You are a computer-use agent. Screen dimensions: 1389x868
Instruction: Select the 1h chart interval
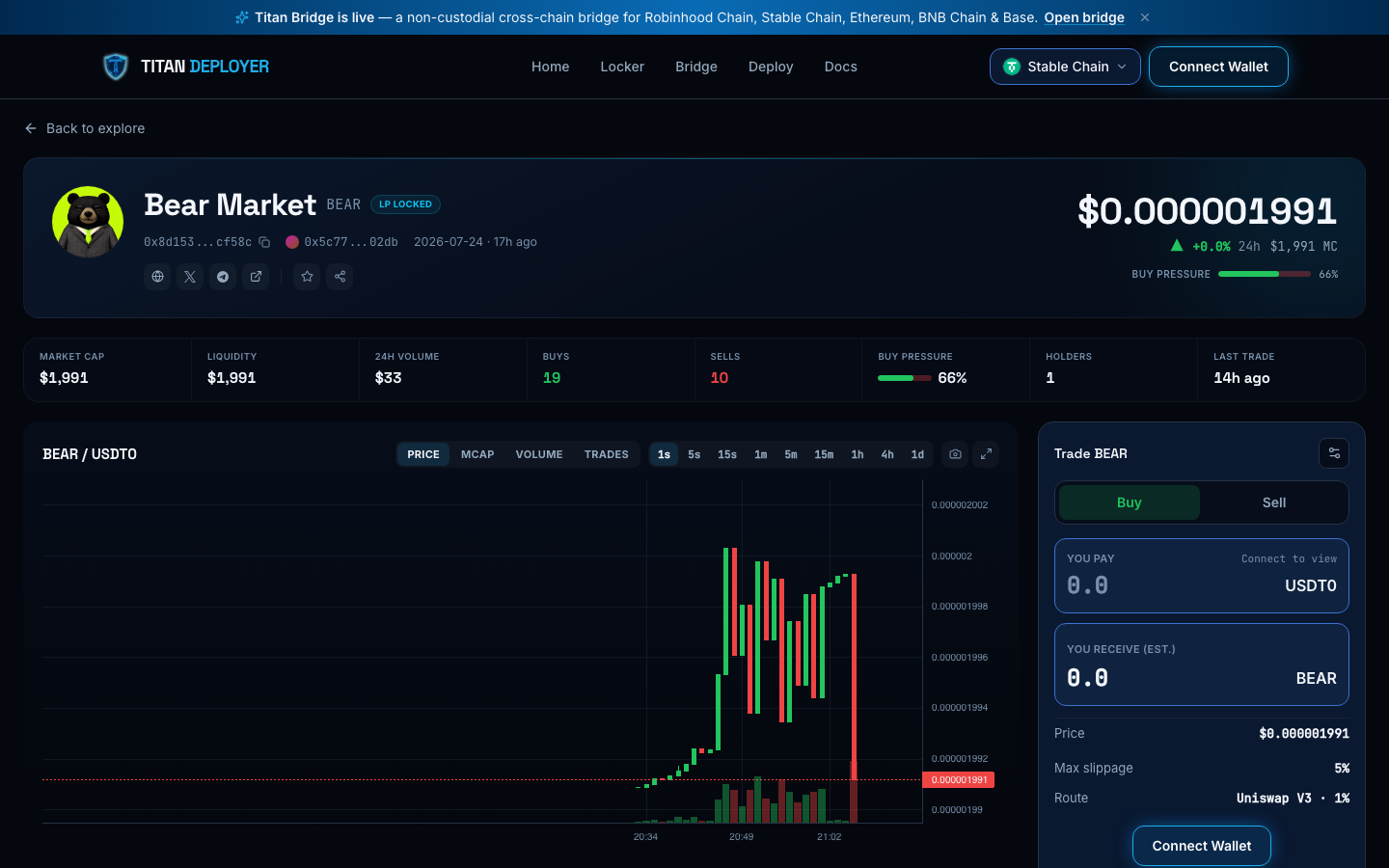(858, 454)
